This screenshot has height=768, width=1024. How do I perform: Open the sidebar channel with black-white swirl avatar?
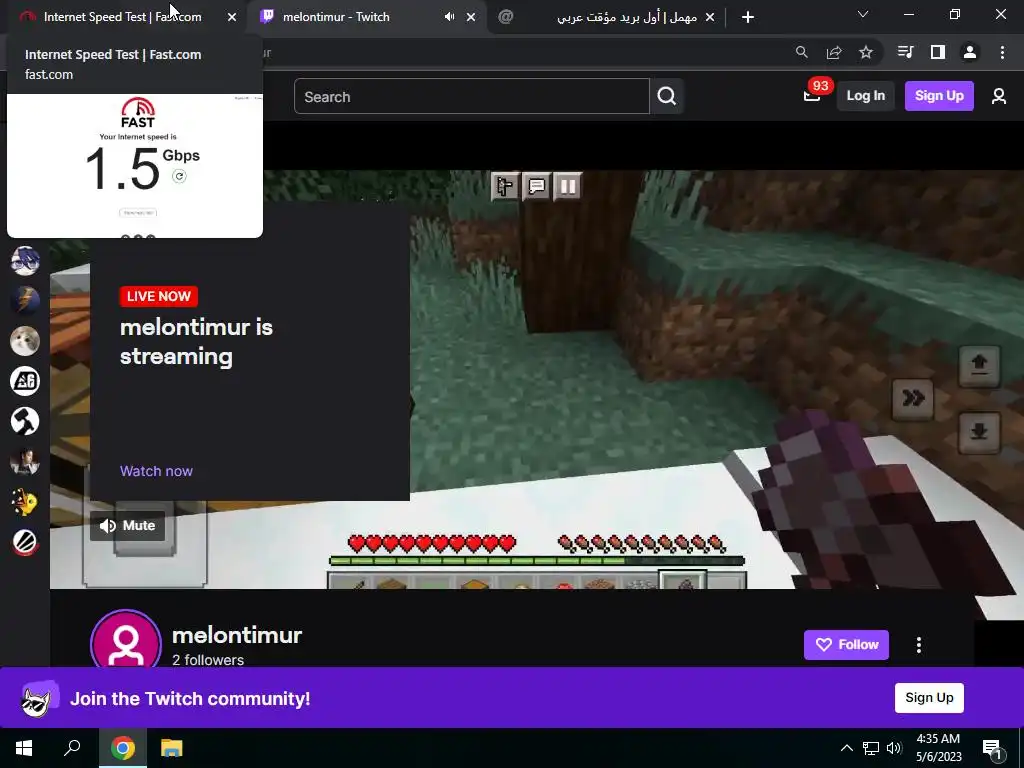[x=25, y=421]
